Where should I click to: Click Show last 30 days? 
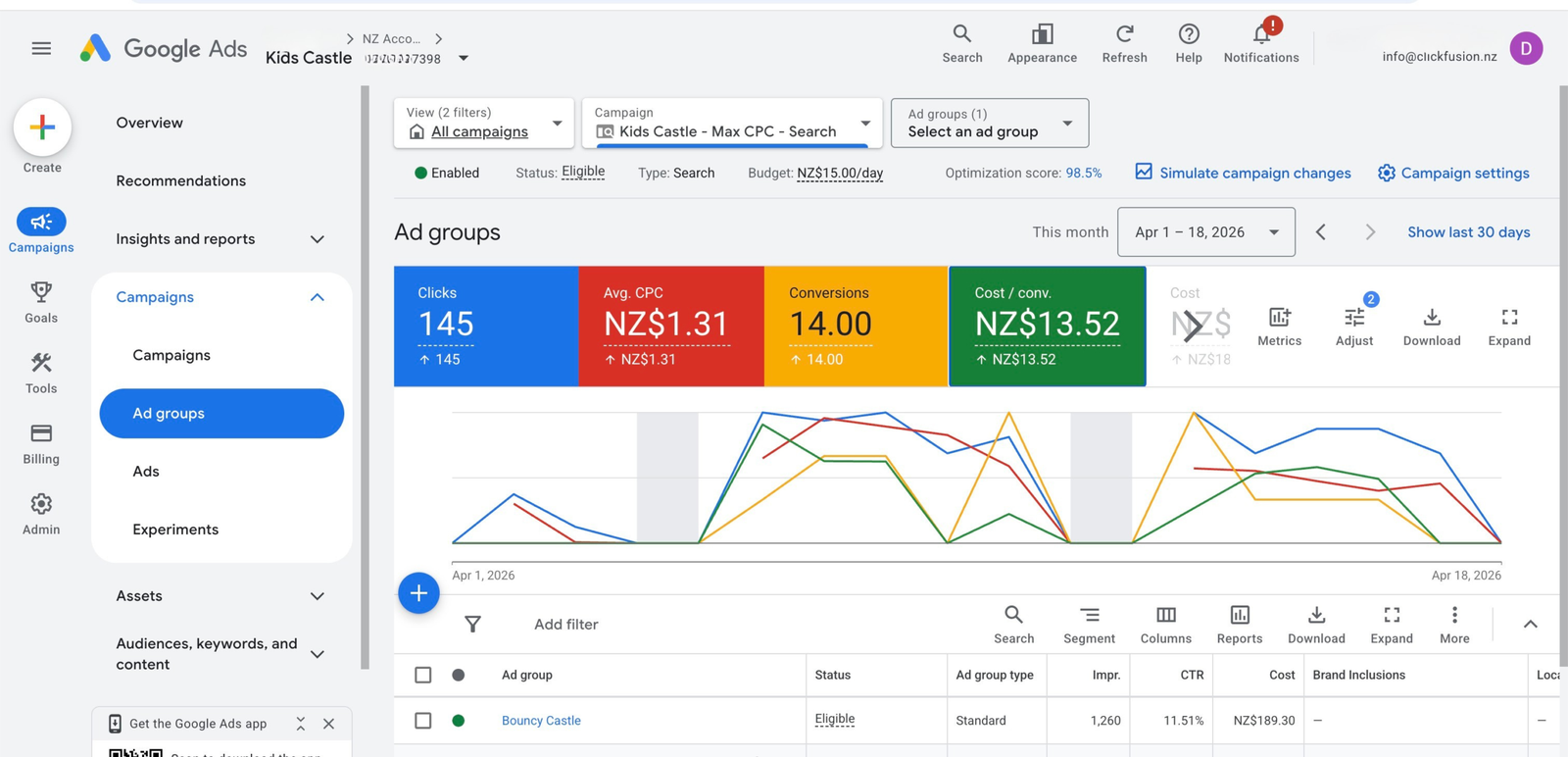pos(1468,232)
